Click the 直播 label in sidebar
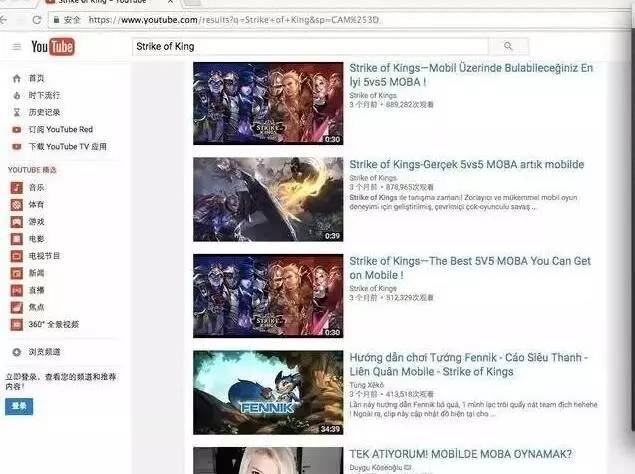 click(36, 290)
